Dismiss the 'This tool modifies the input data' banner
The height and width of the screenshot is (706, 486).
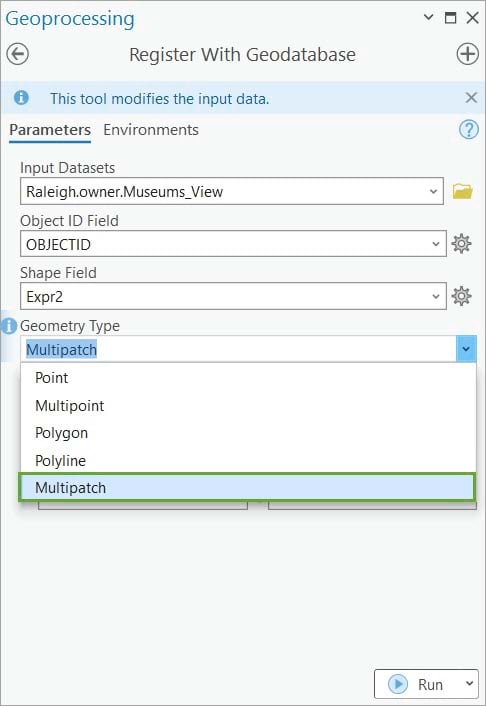click(x=471, y=98)
